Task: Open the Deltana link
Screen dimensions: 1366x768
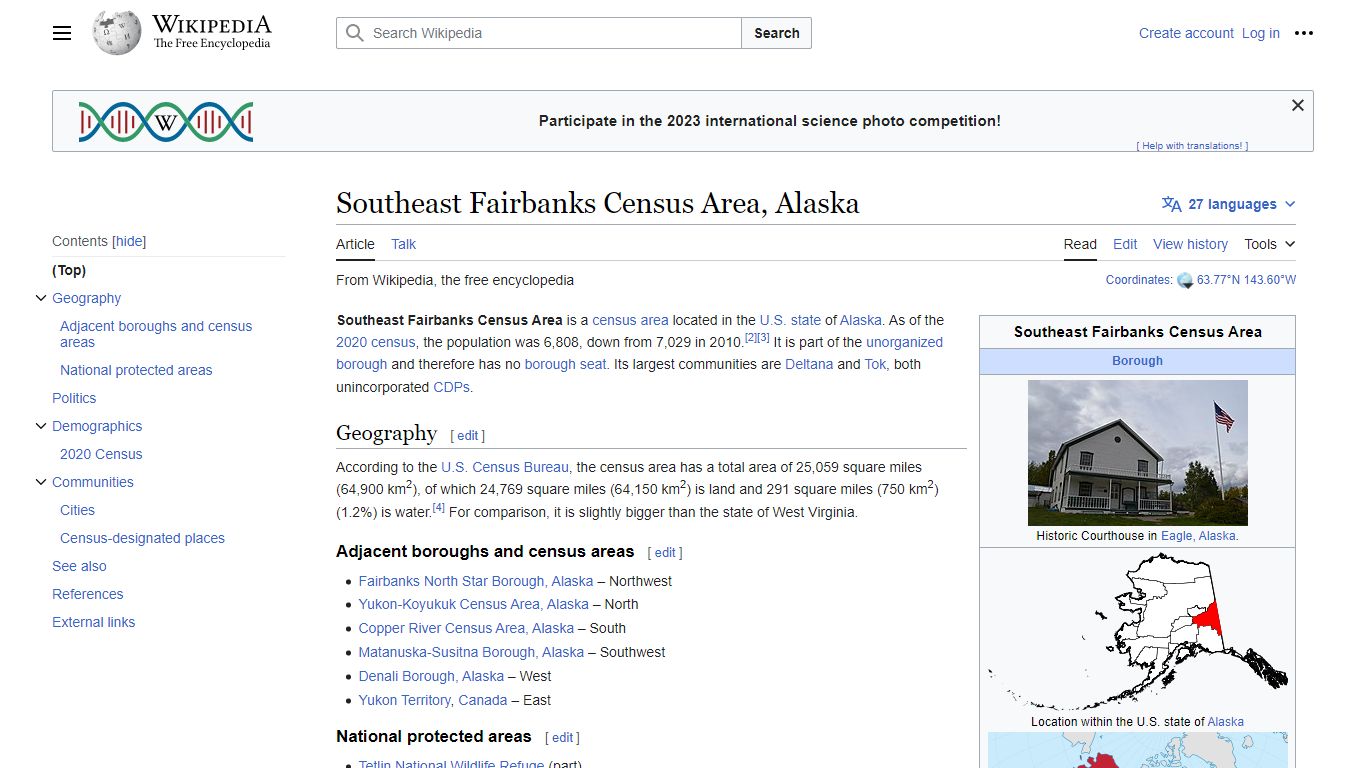Action: point(809,364)
